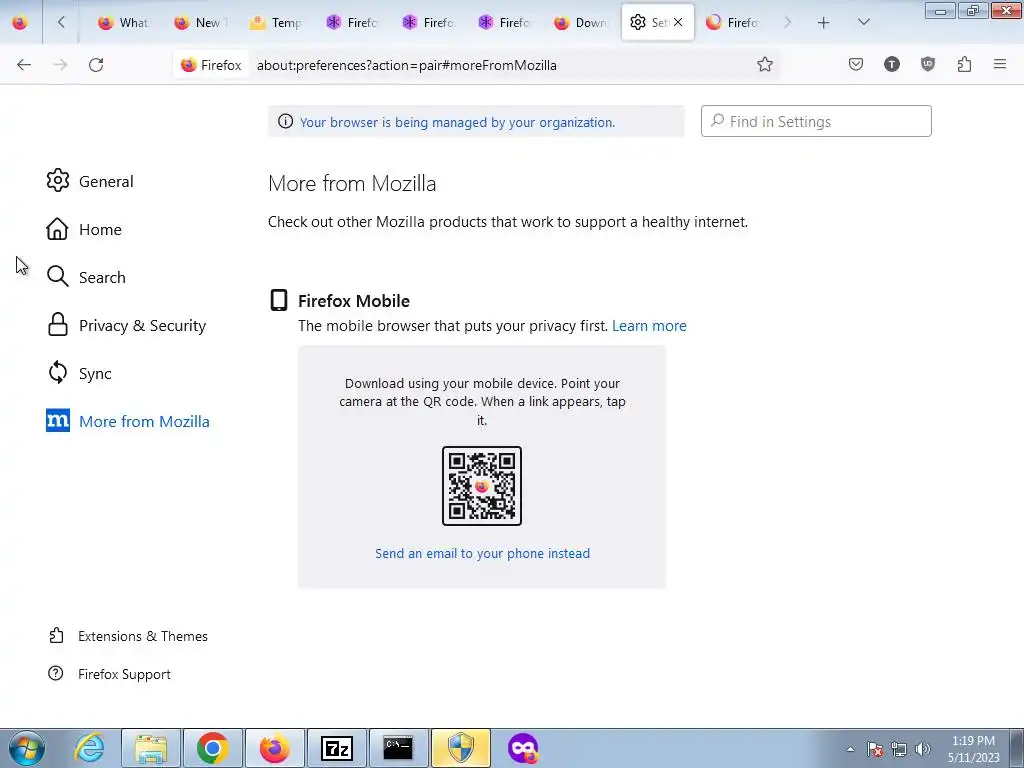Open Firefox Support
Image resolution: width=1024 pixels, height=768 pixels.
pyautogui.click(x=109, y=674)
